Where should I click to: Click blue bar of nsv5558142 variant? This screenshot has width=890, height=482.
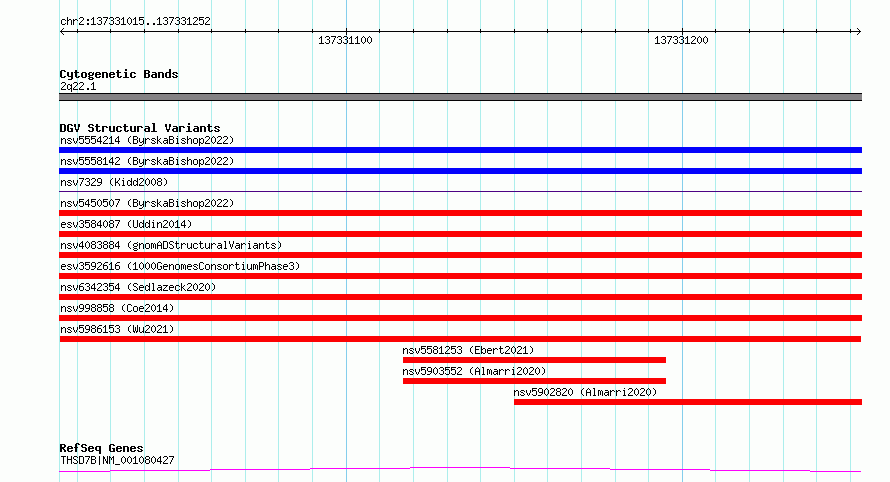pyautogui.click(x=460, y=171)
